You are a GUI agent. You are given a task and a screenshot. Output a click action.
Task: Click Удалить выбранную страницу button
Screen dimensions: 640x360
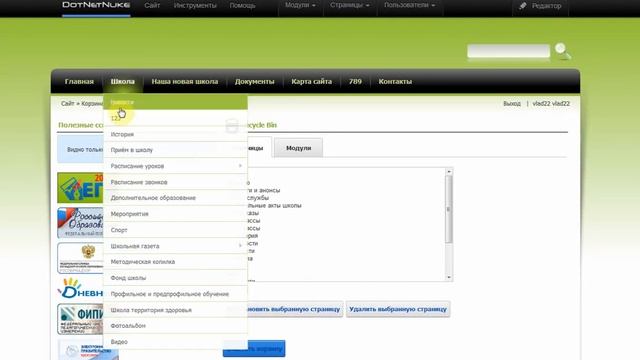[398, 309]
